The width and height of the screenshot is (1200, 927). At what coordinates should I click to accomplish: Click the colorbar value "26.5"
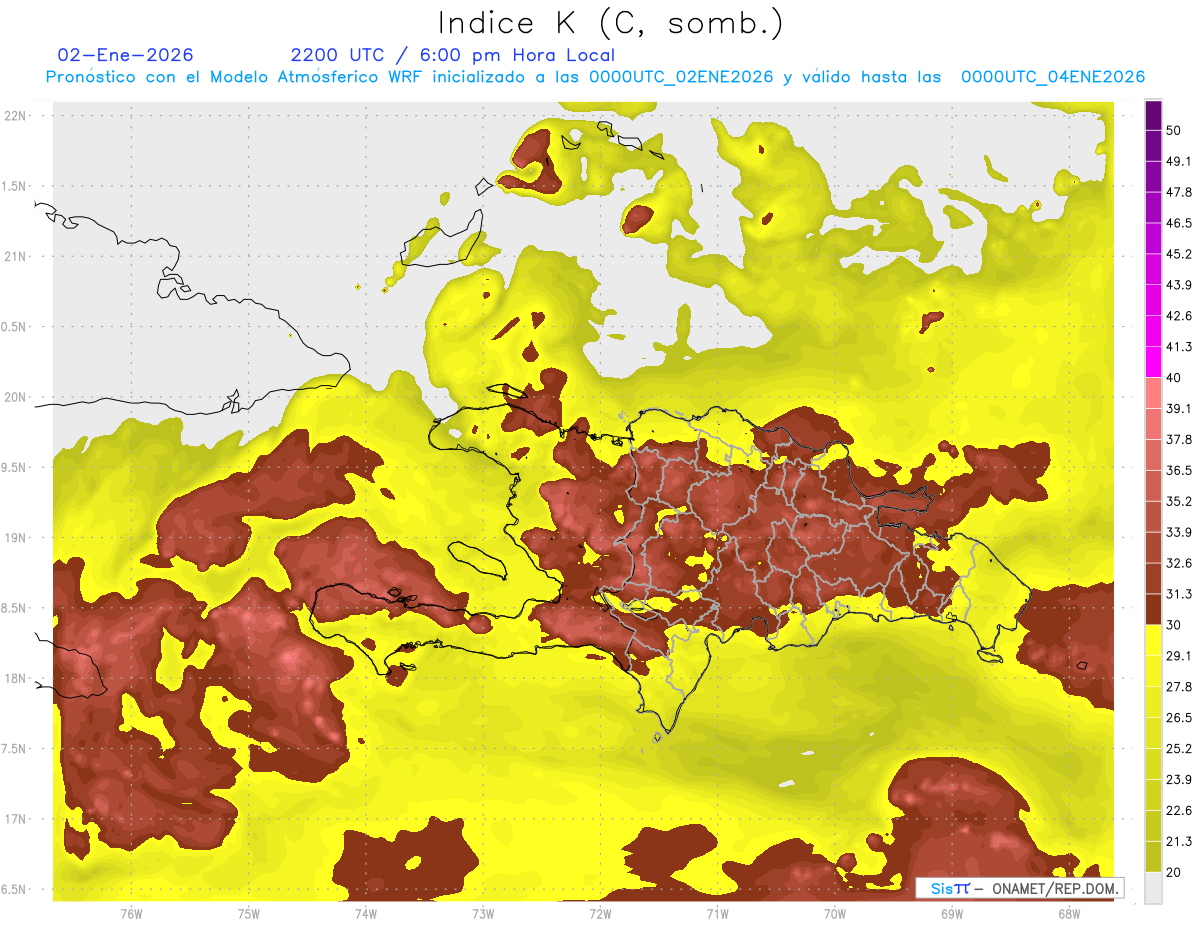coord(1179,718)
